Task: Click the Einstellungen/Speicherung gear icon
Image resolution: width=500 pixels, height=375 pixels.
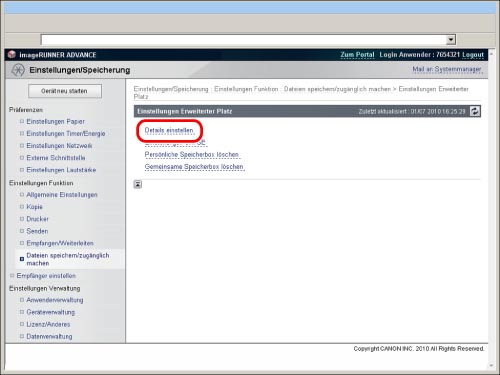Action: coord(18,70)
